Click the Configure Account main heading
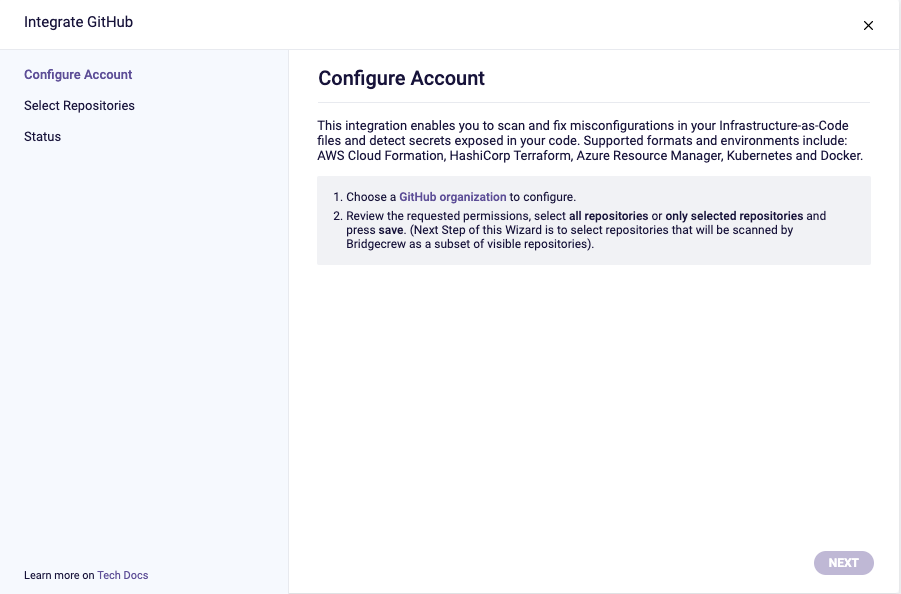Viewport: 901px width, 594px height. pos(402,78)
